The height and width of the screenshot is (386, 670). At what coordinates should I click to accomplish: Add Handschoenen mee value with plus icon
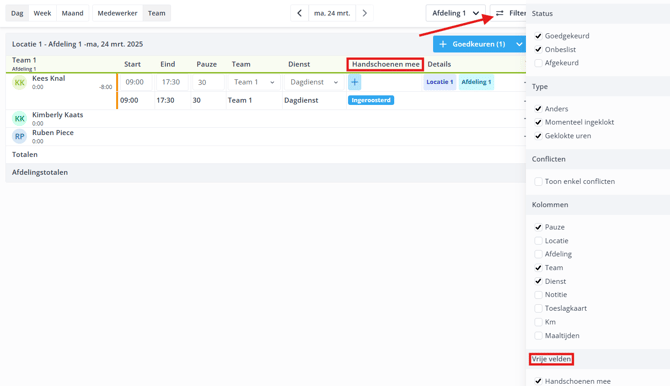354,82
